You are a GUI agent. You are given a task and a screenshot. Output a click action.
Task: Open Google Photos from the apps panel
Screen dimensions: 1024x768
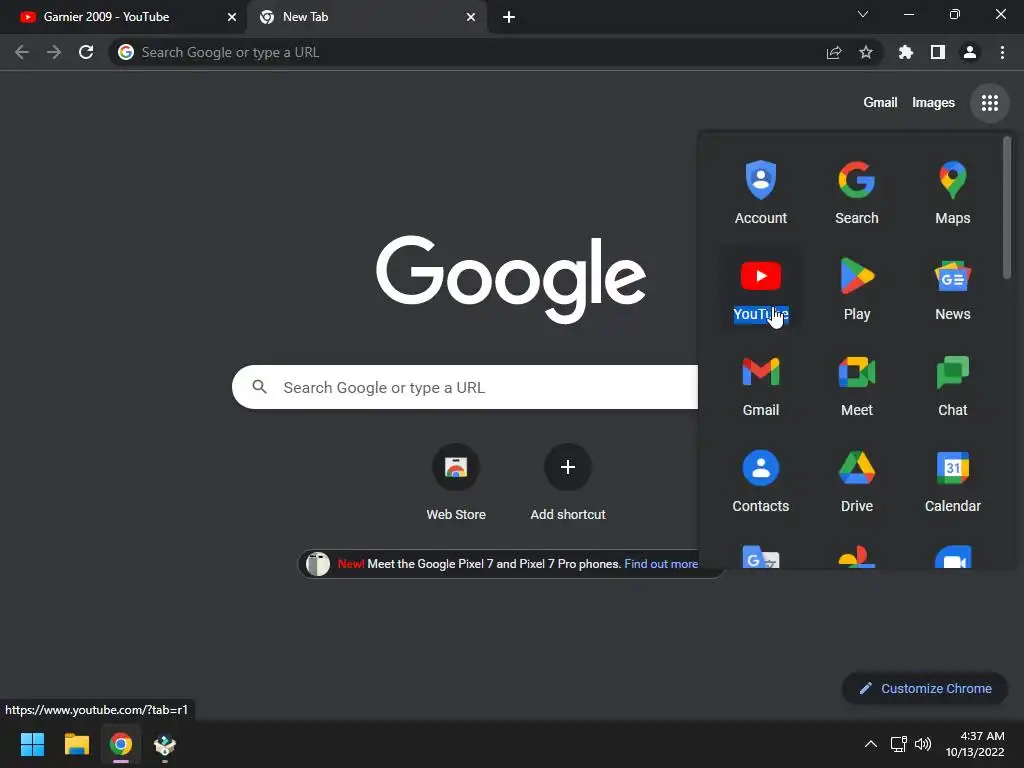(x=856, y=556)
